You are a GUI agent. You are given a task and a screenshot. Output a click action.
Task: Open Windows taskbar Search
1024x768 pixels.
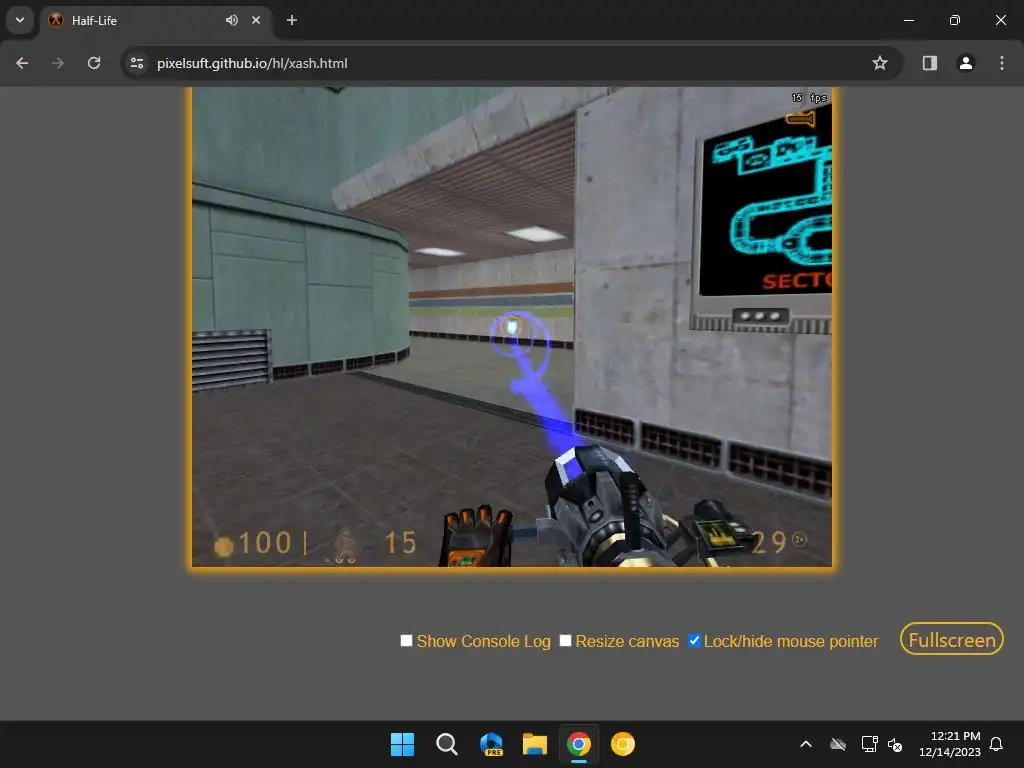tap(447, 744)
